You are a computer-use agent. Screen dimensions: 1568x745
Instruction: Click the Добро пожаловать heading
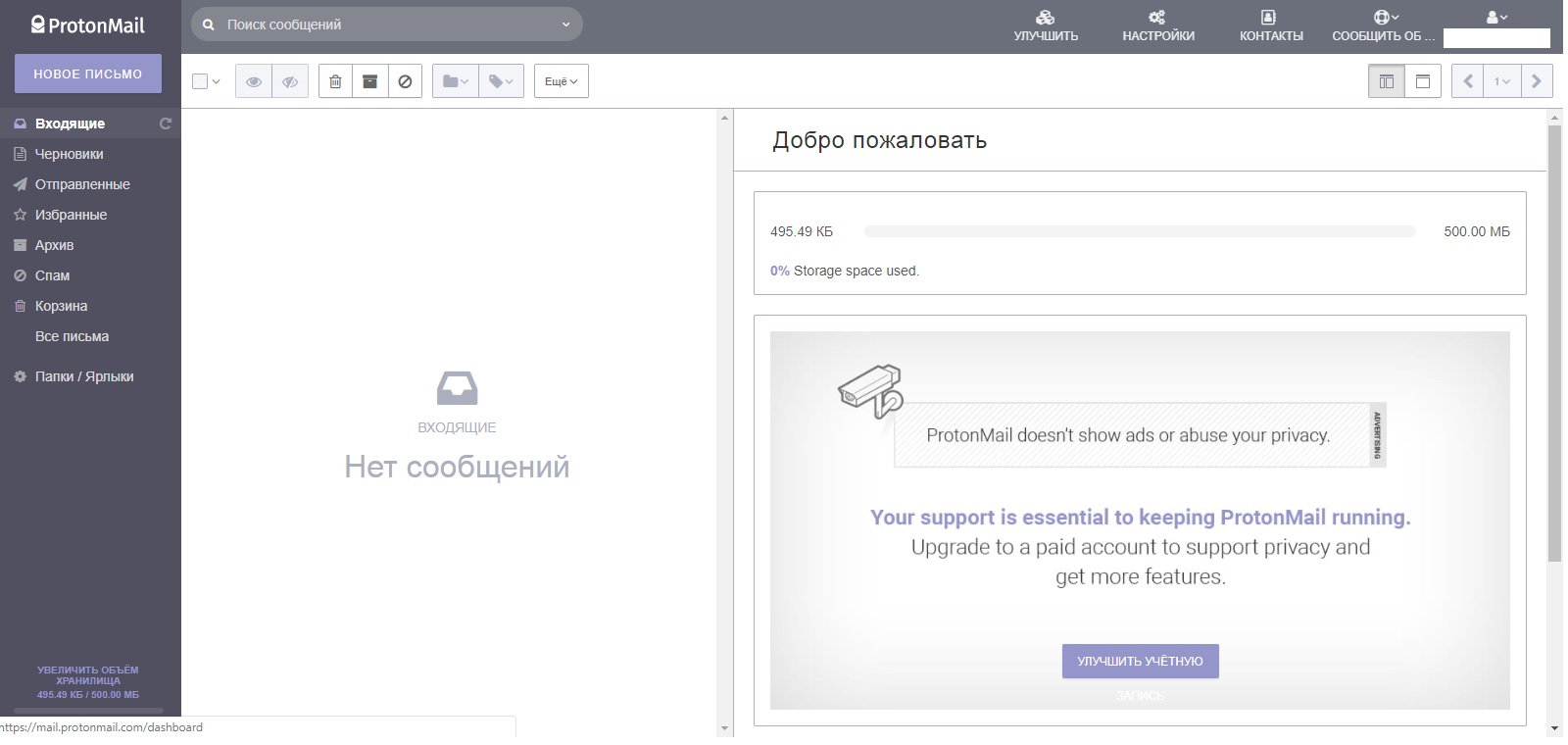pyautogui.click(x=879, y=140)
